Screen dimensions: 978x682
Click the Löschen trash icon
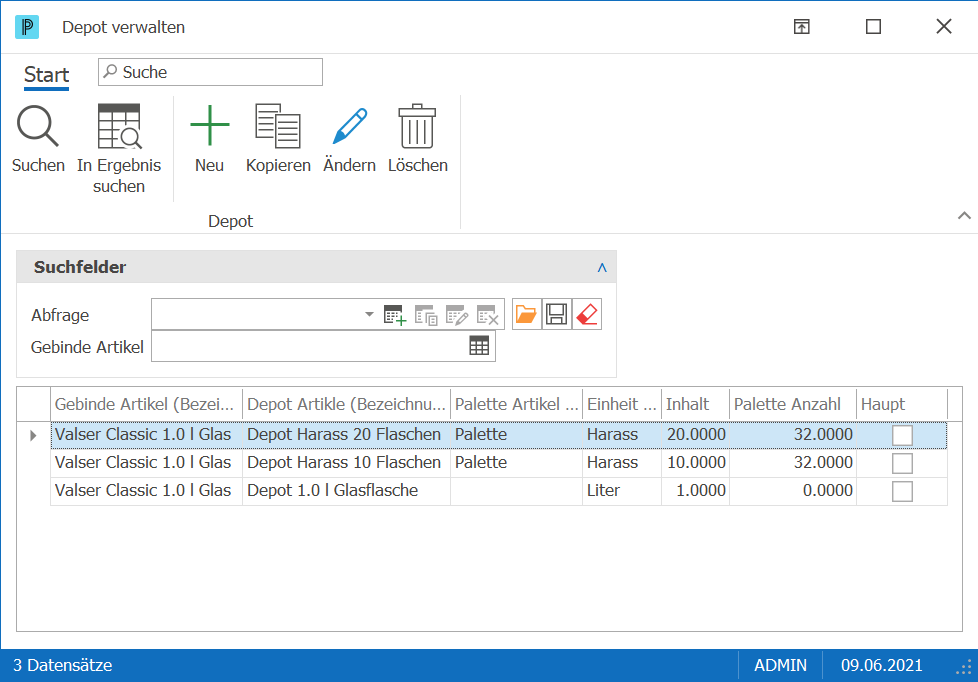417,126
